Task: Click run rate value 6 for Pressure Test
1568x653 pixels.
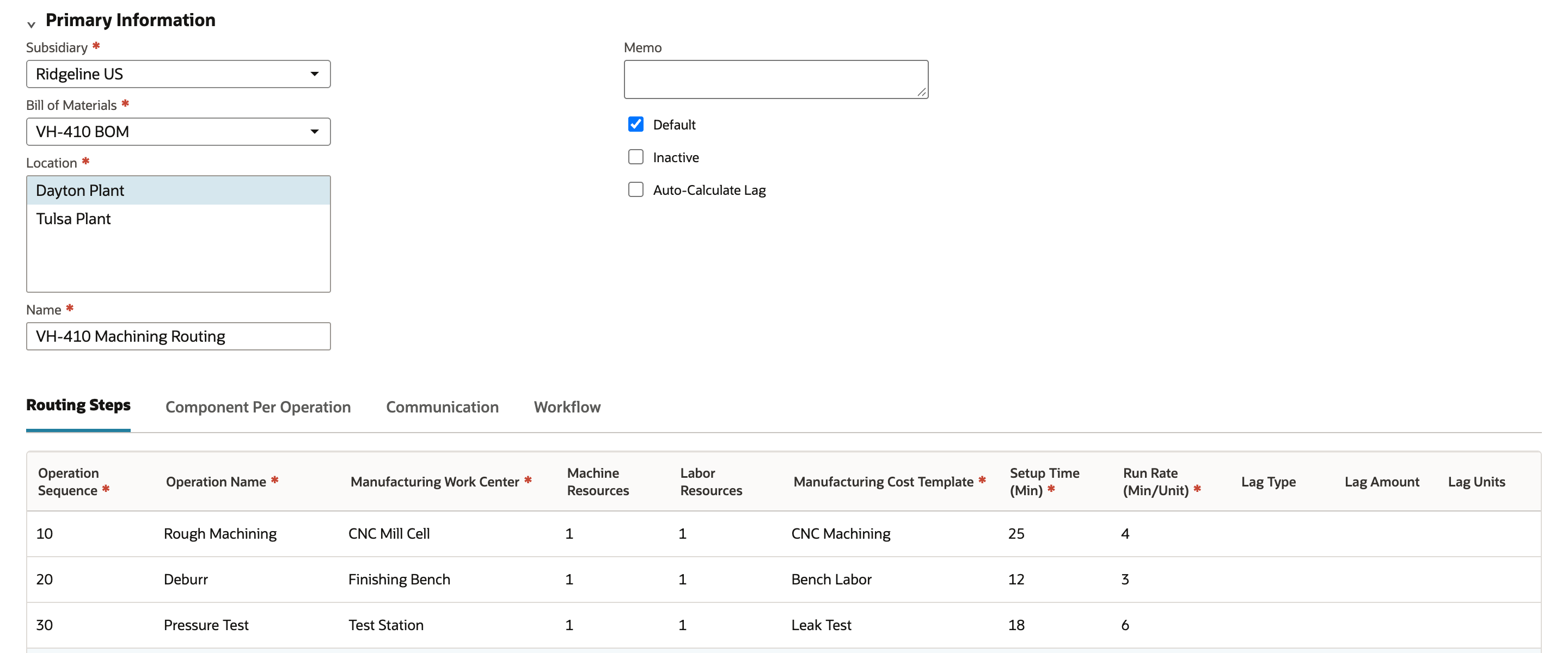Action: (1125, 625)
